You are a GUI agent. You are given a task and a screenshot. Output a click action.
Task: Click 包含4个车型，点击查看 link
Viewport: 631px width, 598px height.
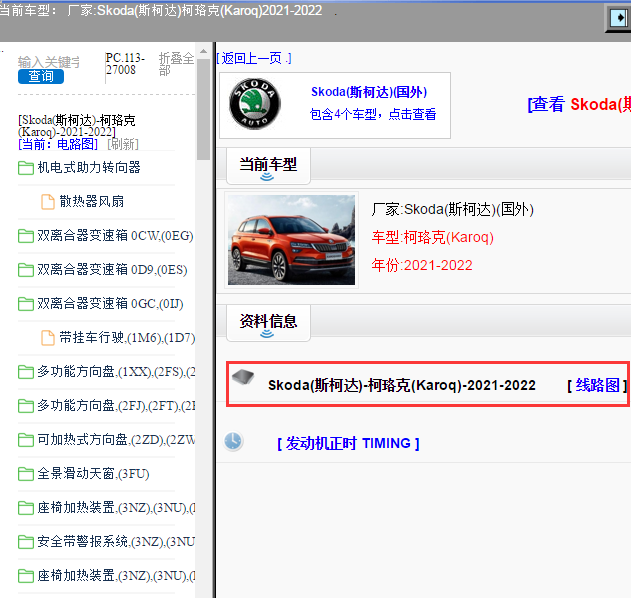pyautogui.click(x=373, y=114)
